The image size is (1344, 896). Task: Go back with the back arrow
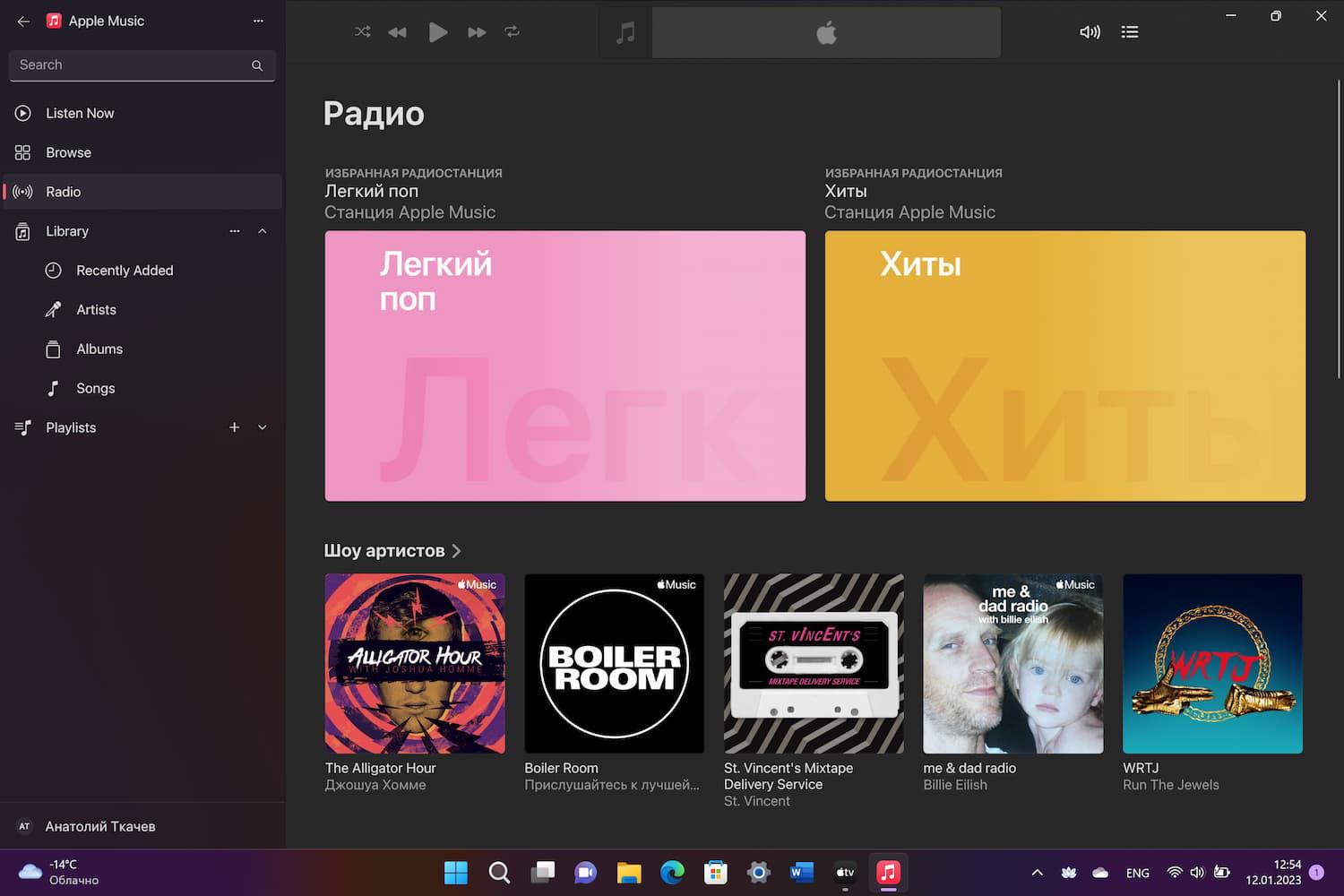point(23,21)
